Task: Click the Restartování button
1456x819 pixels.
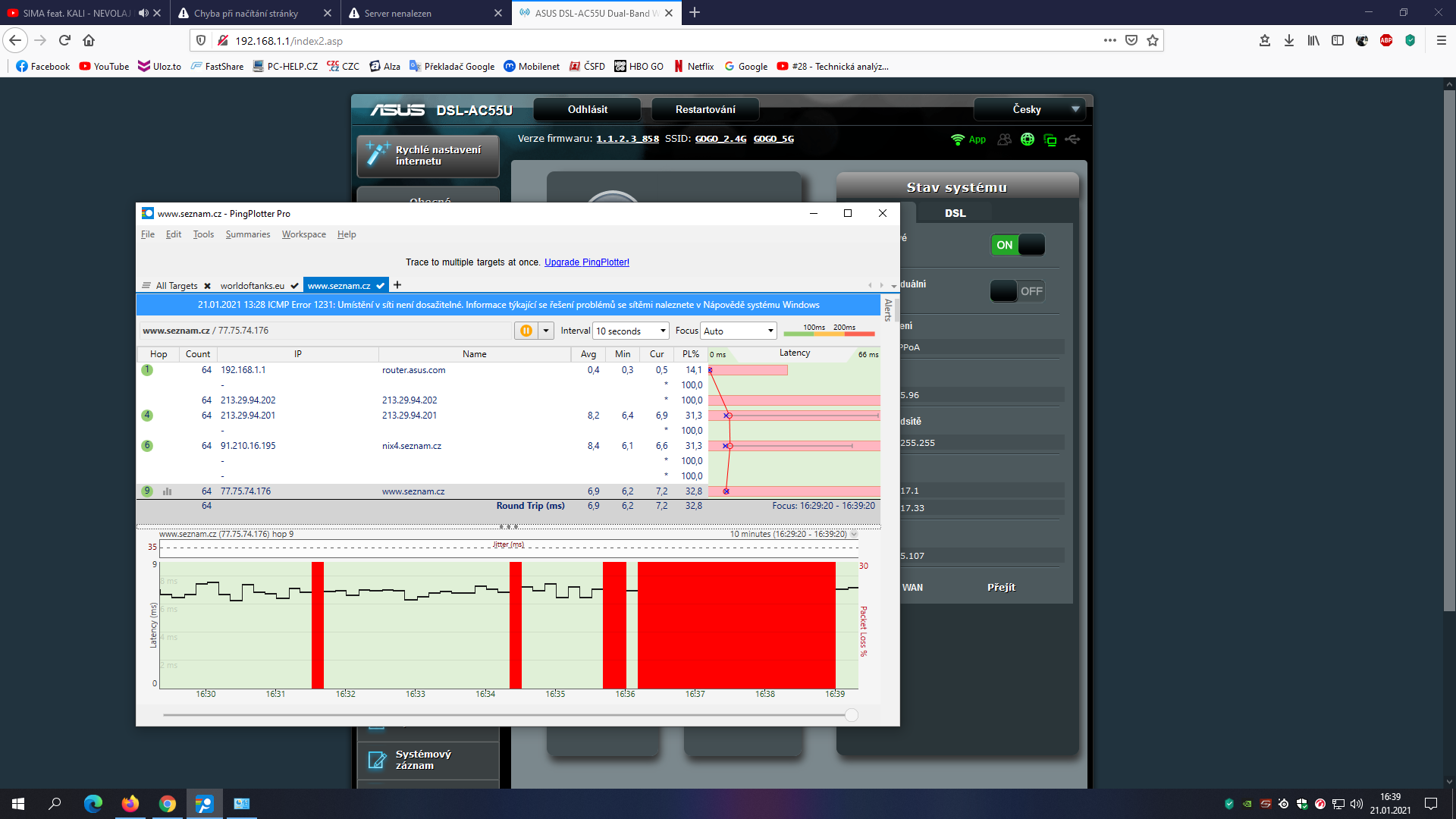Action: (705, 109)
